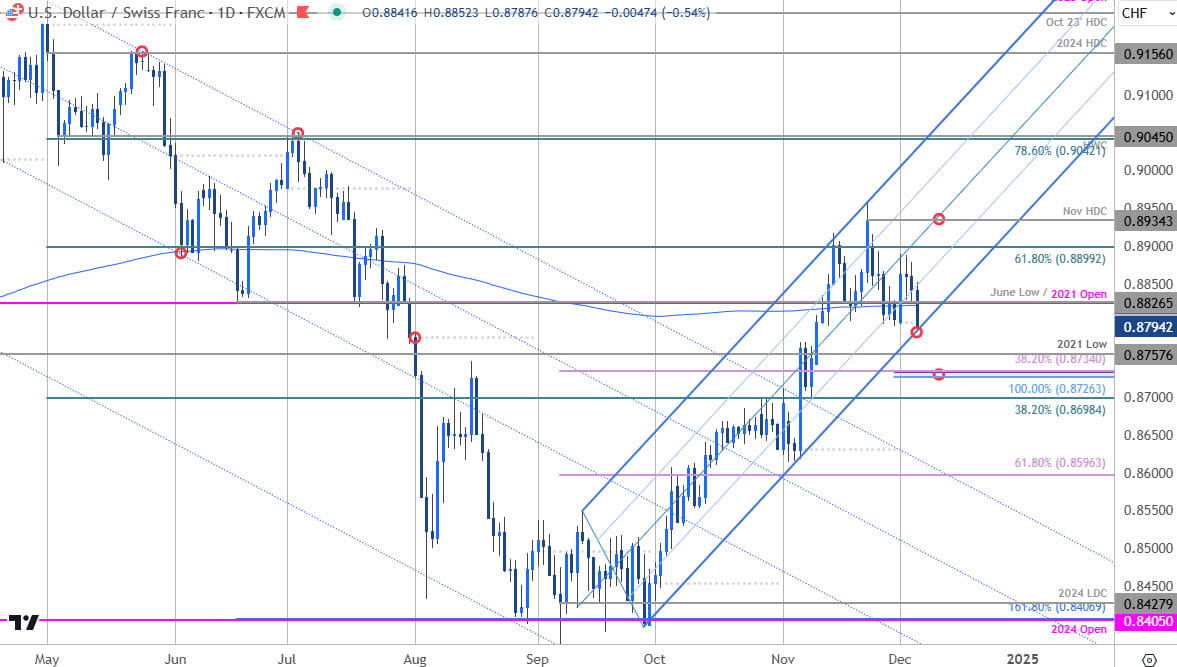Click the 0.89343 Nov HDC price label
Image resolution: width=1177 pixels, height=667 pixels.
1146,220
